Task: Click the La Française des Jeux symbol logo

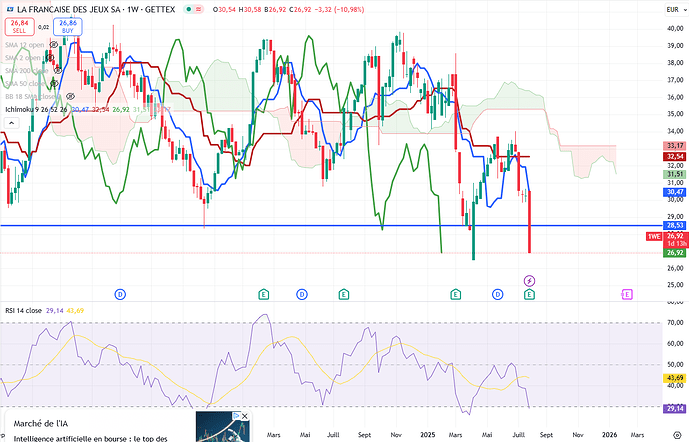Action: [x=8, y=8]
